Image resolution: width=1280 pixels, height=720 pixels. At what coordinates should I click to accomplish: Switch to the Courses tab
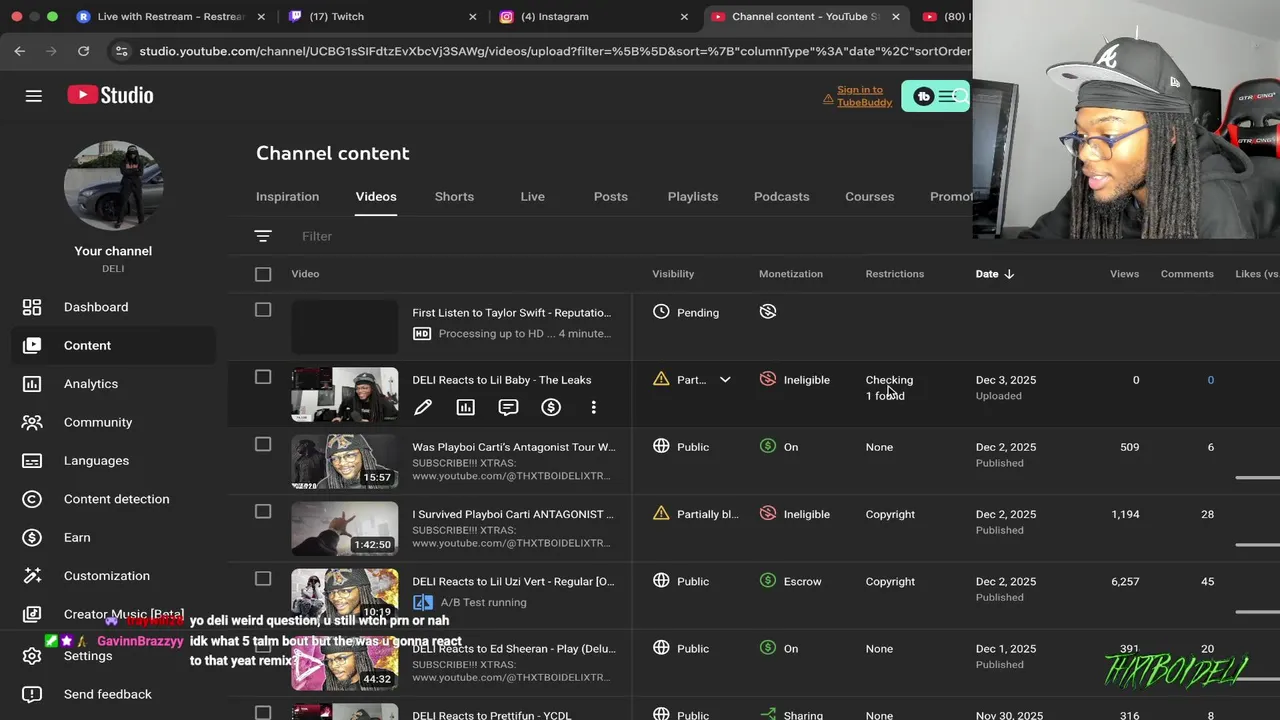pyautogui.click(x=869, y=197)
